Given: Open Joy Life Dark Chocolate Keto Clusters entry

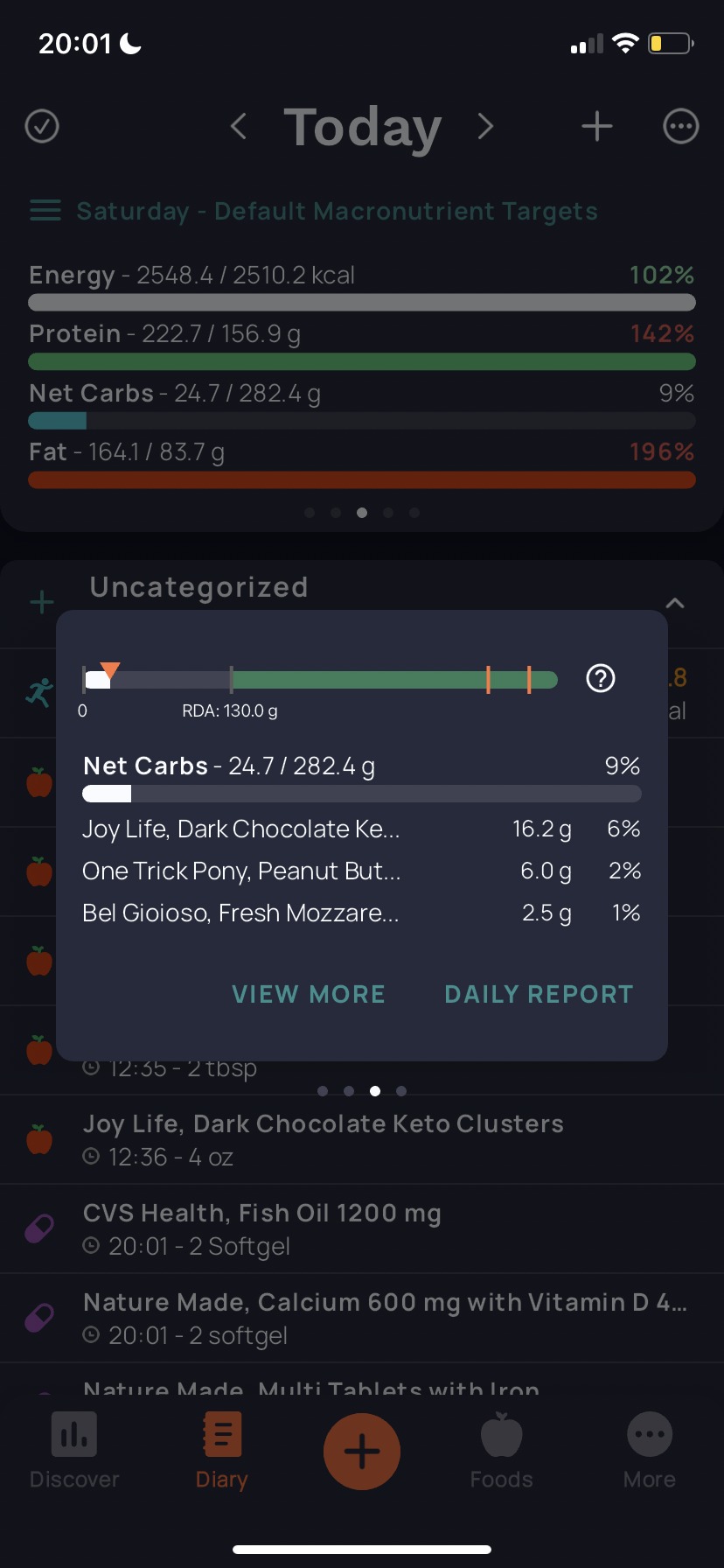Looking at the screenshot, I should [362, 1139].
